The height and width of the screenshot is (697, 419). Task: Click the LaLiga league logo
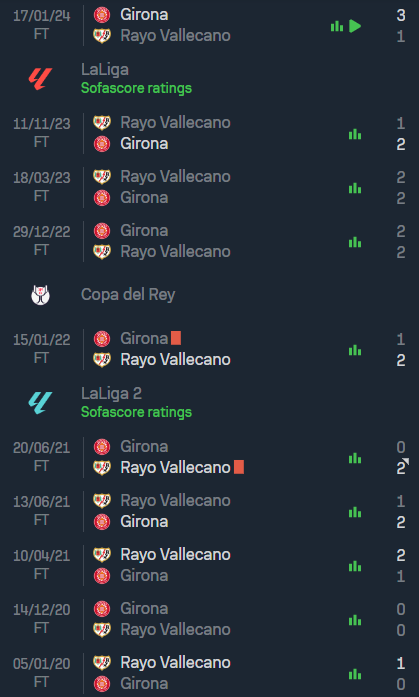pos(40,79)
